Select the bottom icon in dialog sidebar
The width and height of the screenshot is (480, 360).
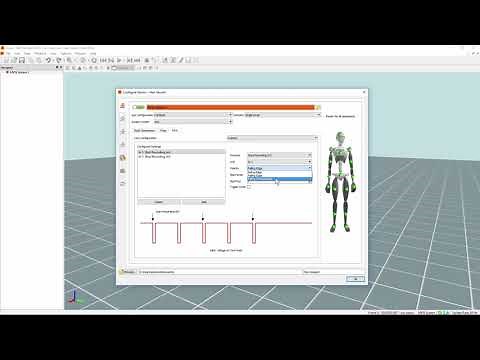[123, 184]
